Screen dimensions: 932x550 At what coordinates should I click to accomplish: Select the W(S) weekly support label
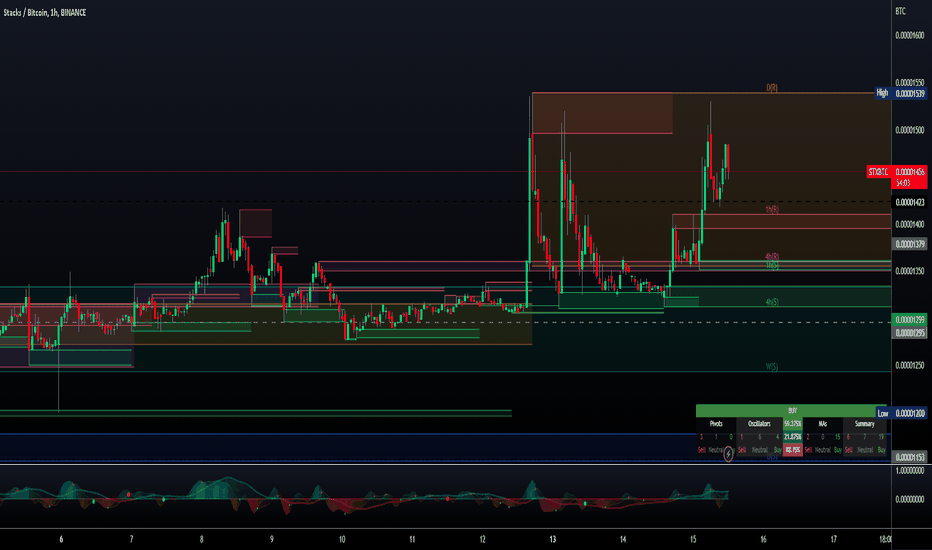click(772, 367)
